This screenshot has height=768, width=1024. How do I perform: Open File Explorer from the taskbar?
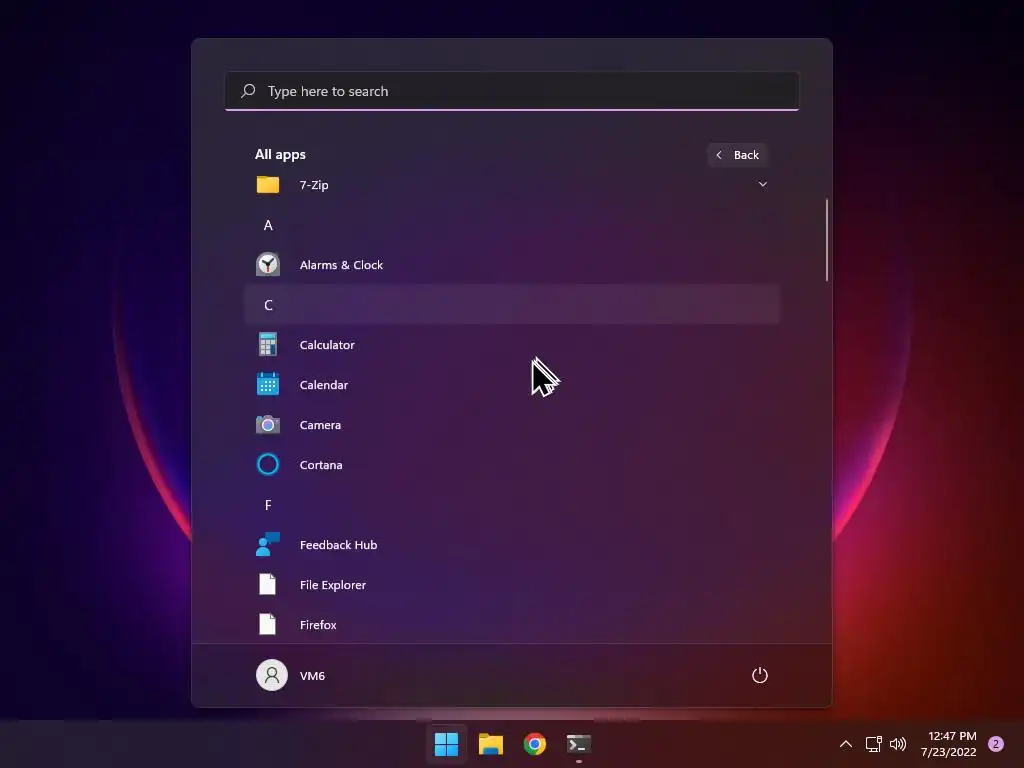[490, 744]
